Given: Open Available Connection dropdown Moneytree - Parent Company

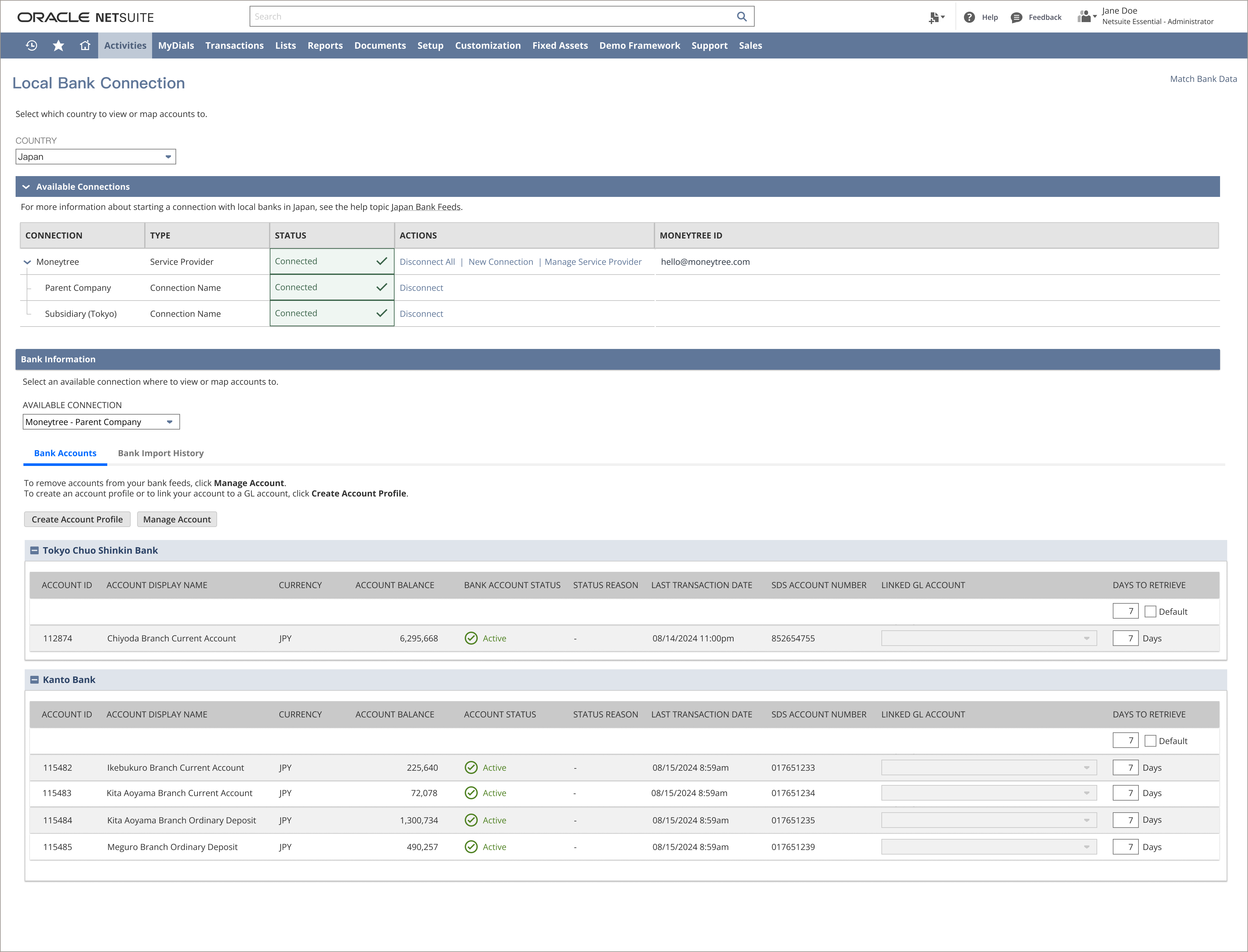Looking at the screenshot, I should 101,422.
